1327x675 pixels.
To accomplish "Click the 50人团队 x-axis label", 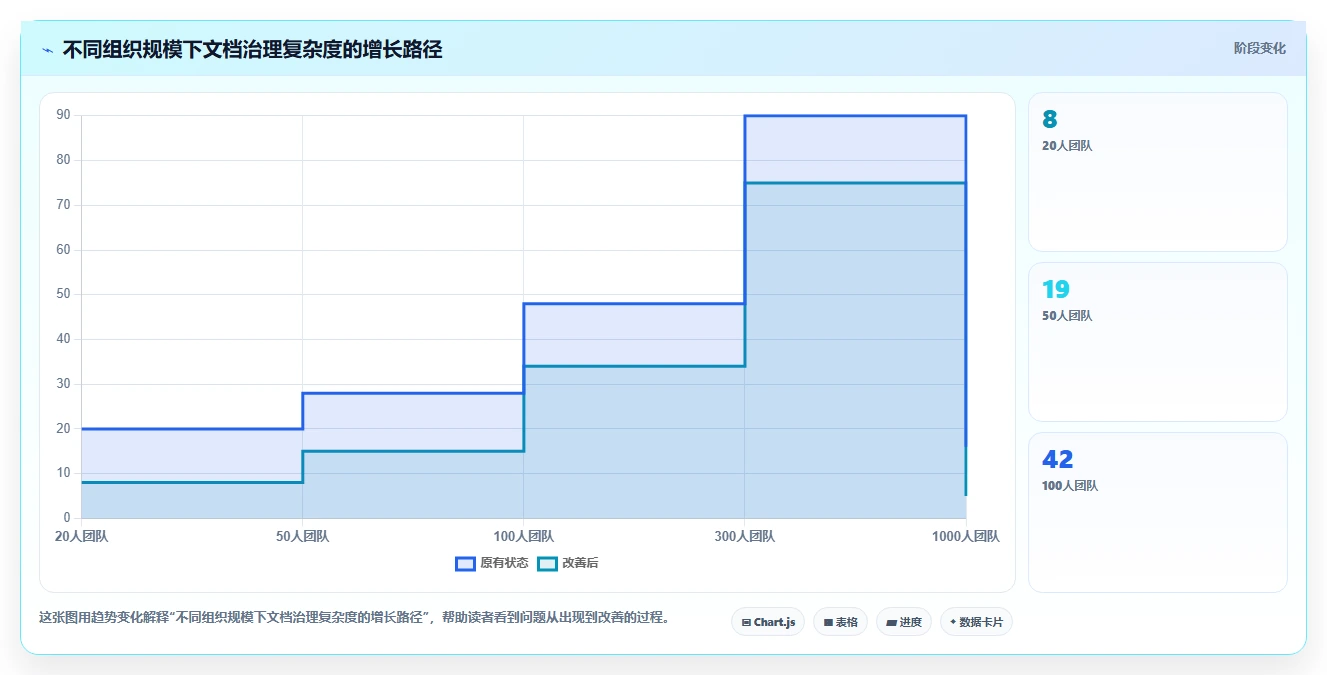I will [x=302, y=536].
